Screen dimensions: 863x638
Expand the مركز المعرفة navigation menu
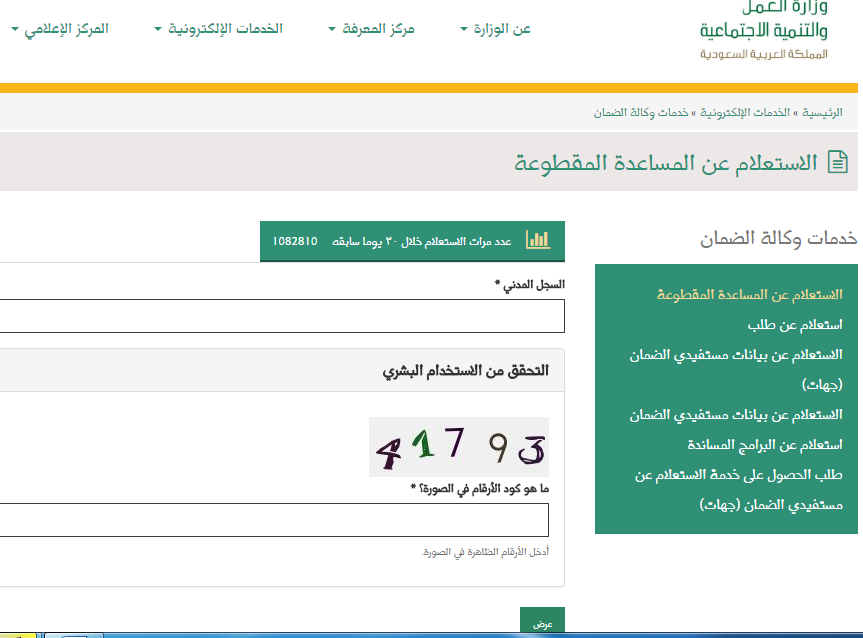coord(372,29)
